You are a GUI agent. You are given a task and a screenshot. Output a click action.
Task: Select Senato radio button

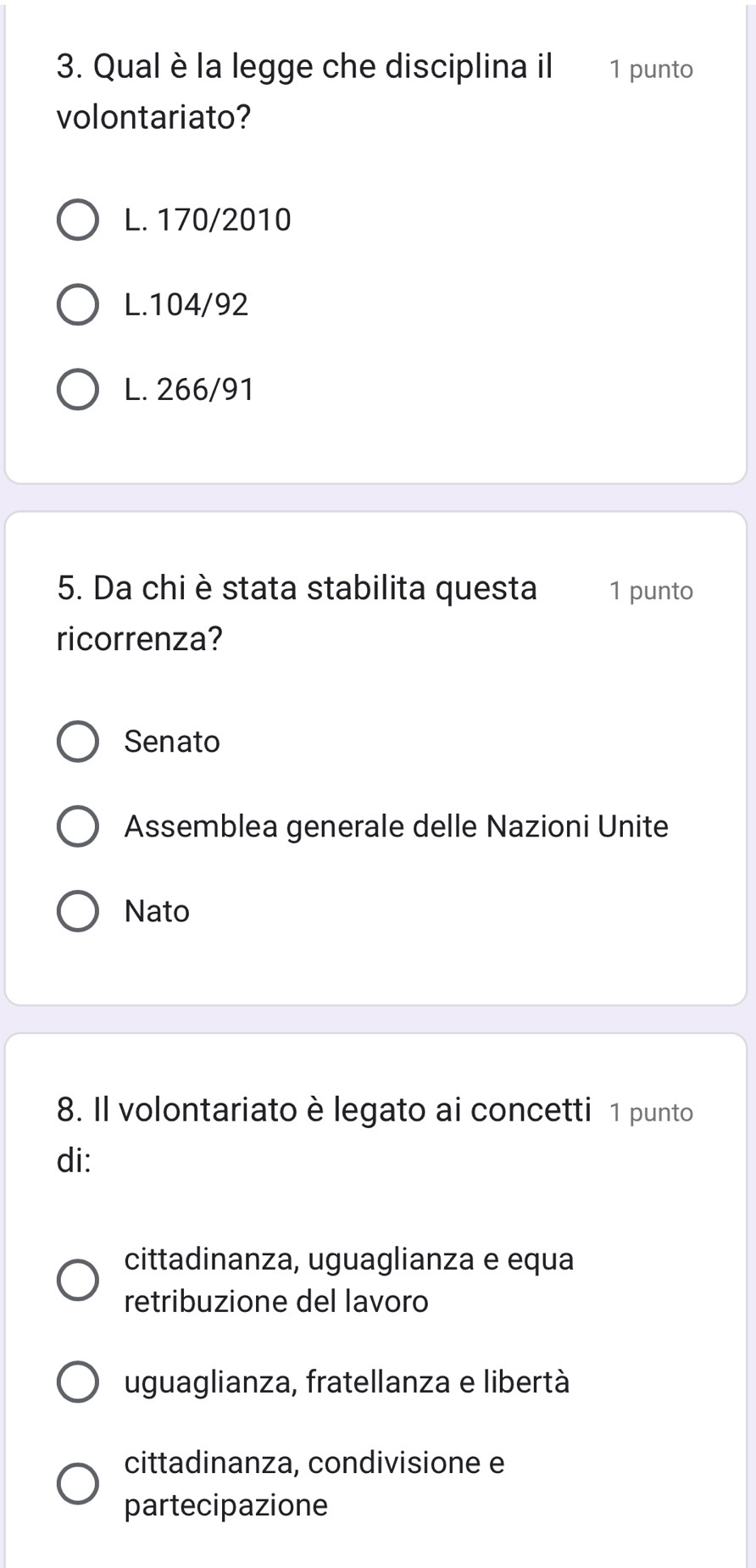coord(77,742)
